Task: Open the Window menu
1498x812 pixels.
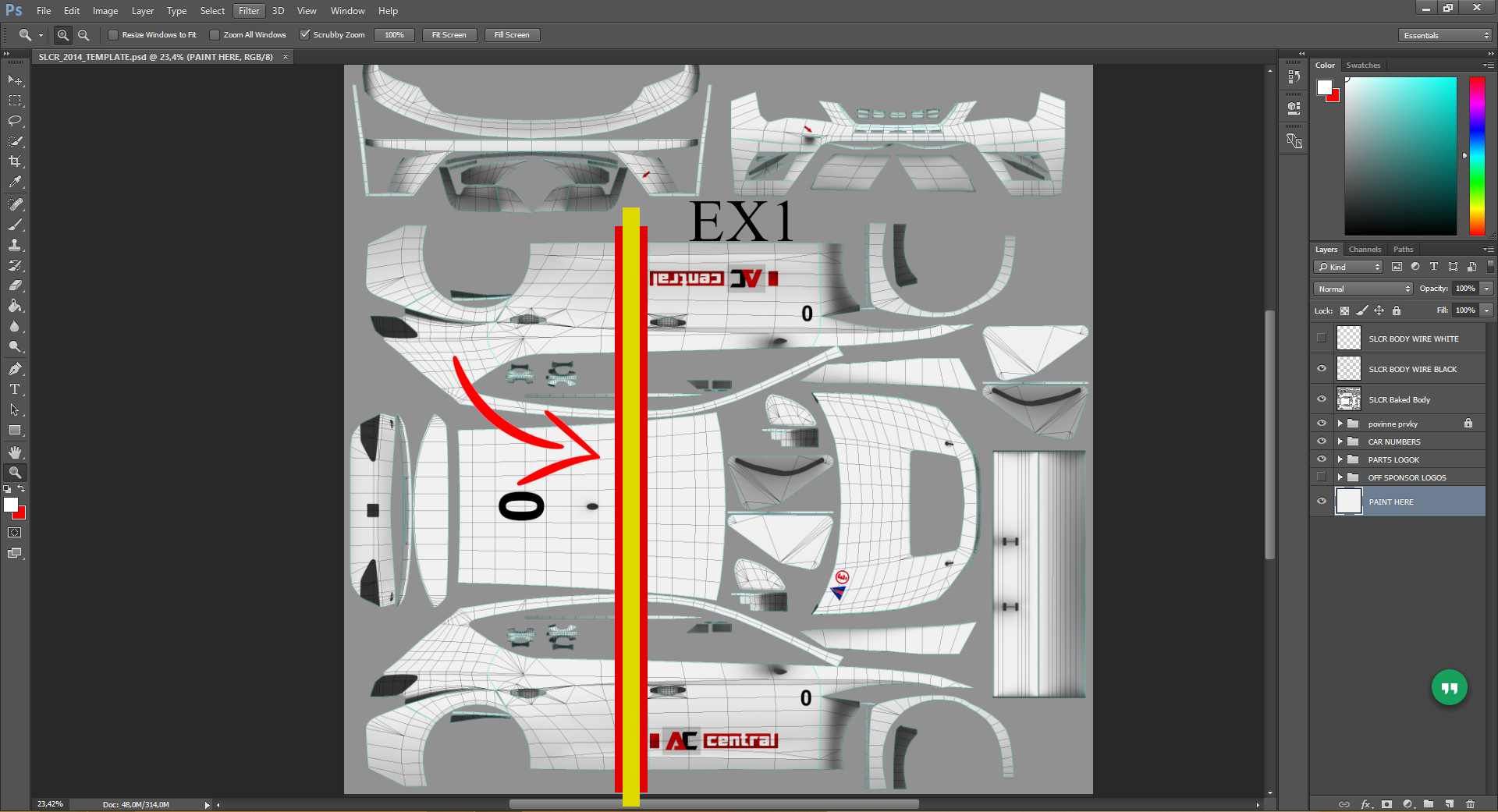Action: tap(348, 11)
